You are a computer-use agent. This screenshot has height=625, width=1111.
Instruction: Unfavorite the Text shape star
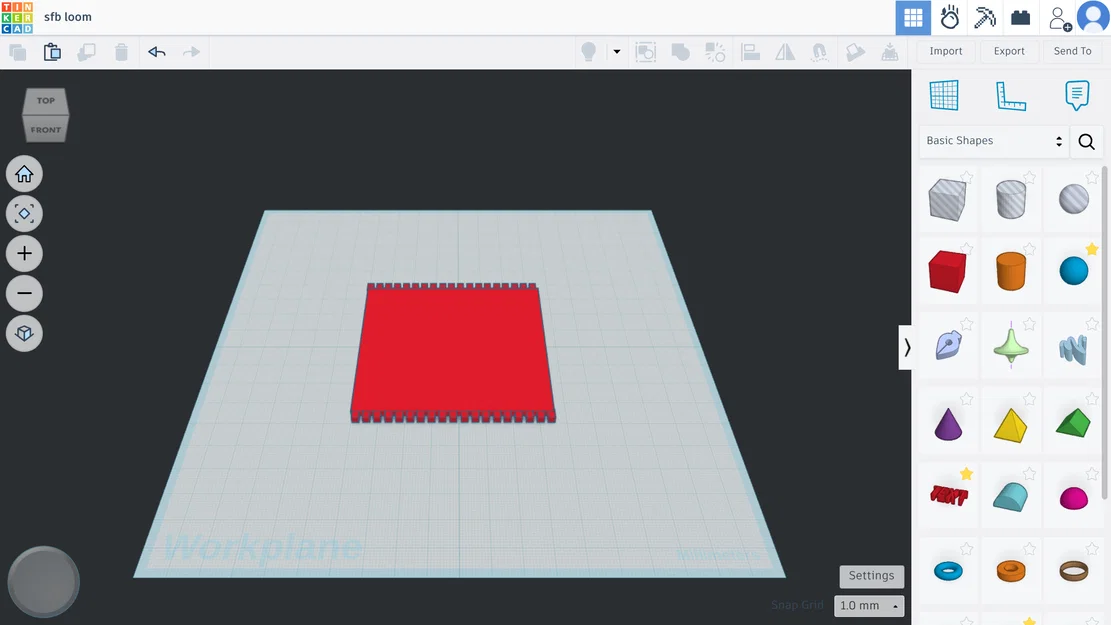point(966,473)
